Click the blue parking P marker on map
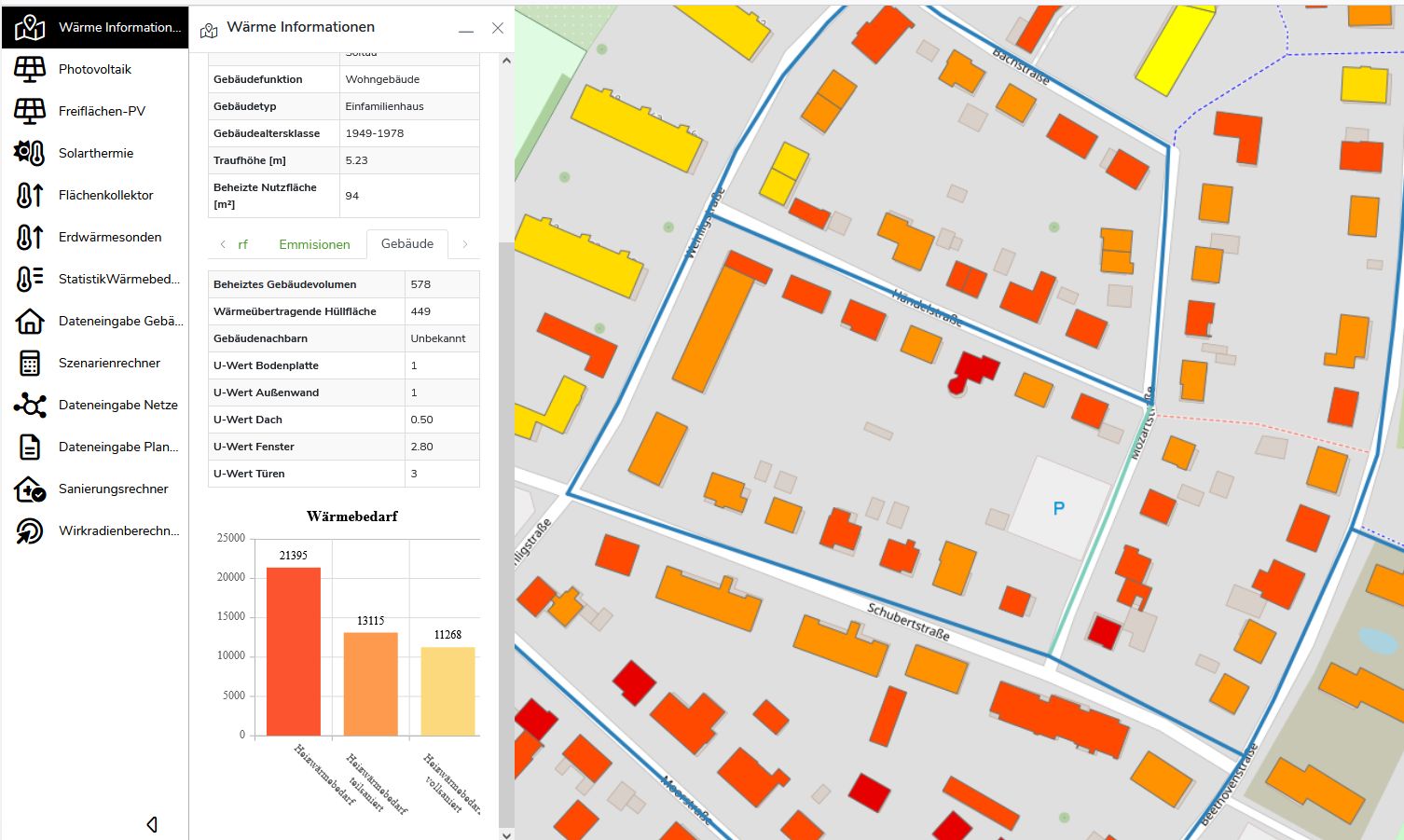This screenshot has height=840, width=1404. (x=1058, y=508)
